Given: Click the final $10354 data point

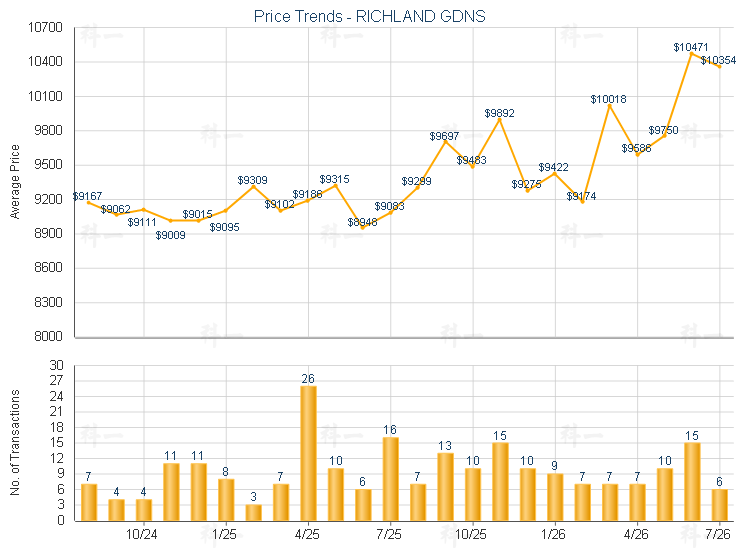Looking at the screenshot, I should coord(719,67).
